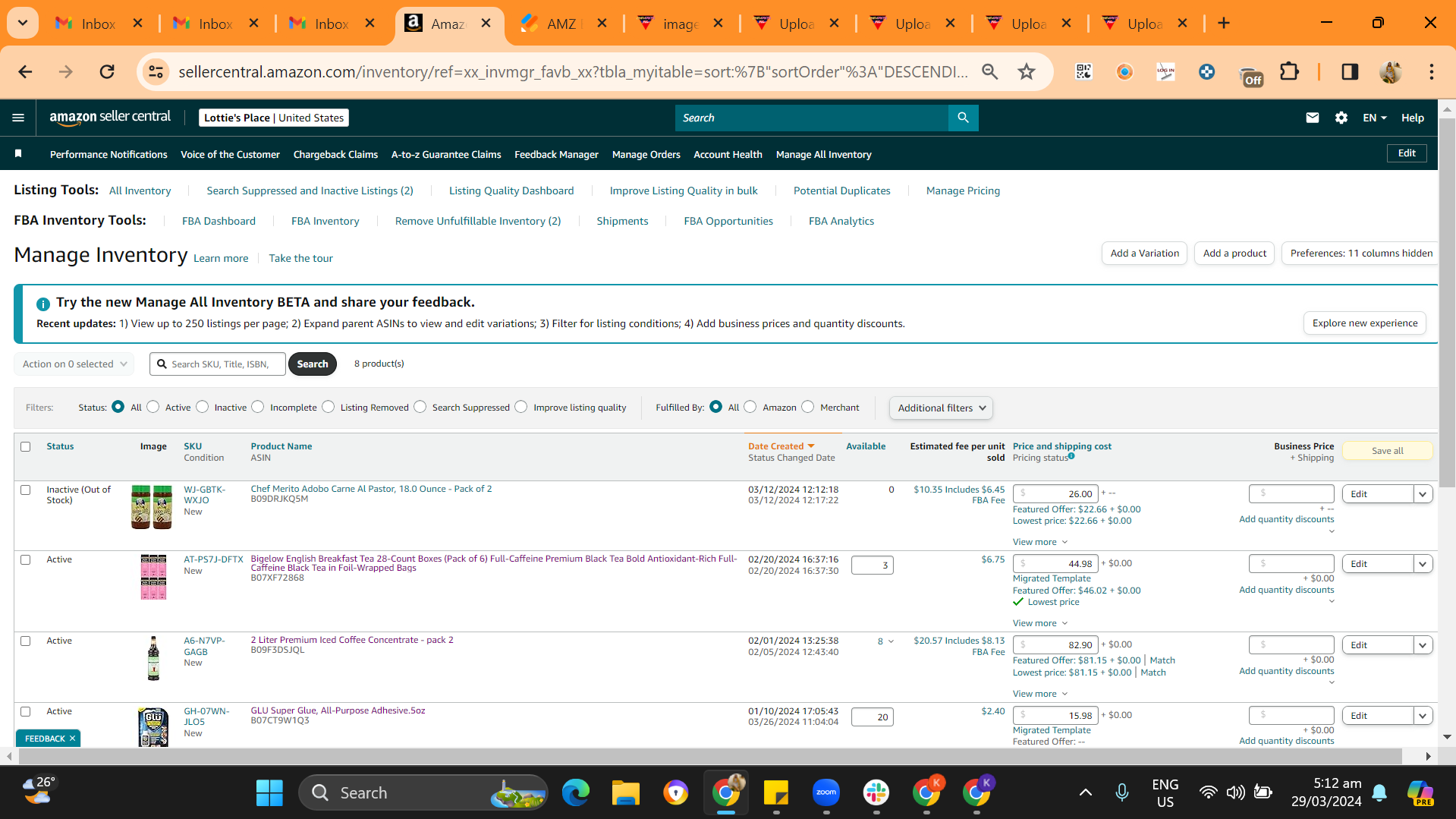Tick the select-all checkbox in table header

click(x=26, y=446)
